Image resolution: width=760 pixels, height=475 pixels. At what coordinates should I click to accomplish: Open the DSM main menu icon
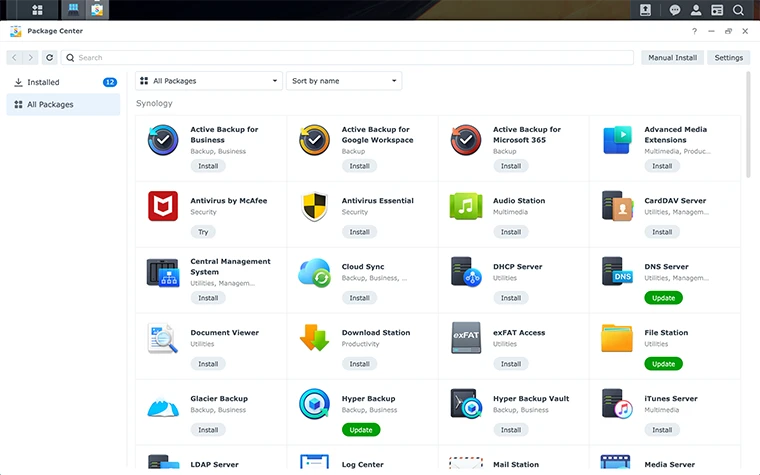[x=37, y=10]
